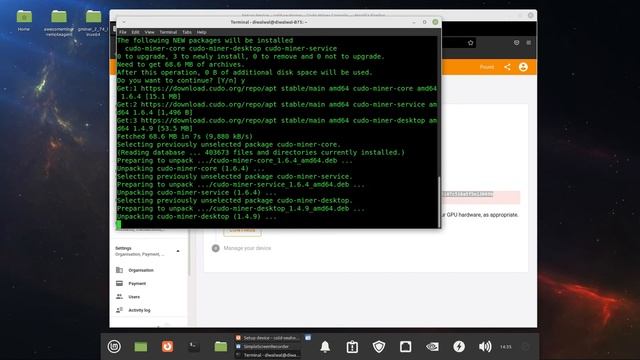Click the Manage your device step

[247, 248]
